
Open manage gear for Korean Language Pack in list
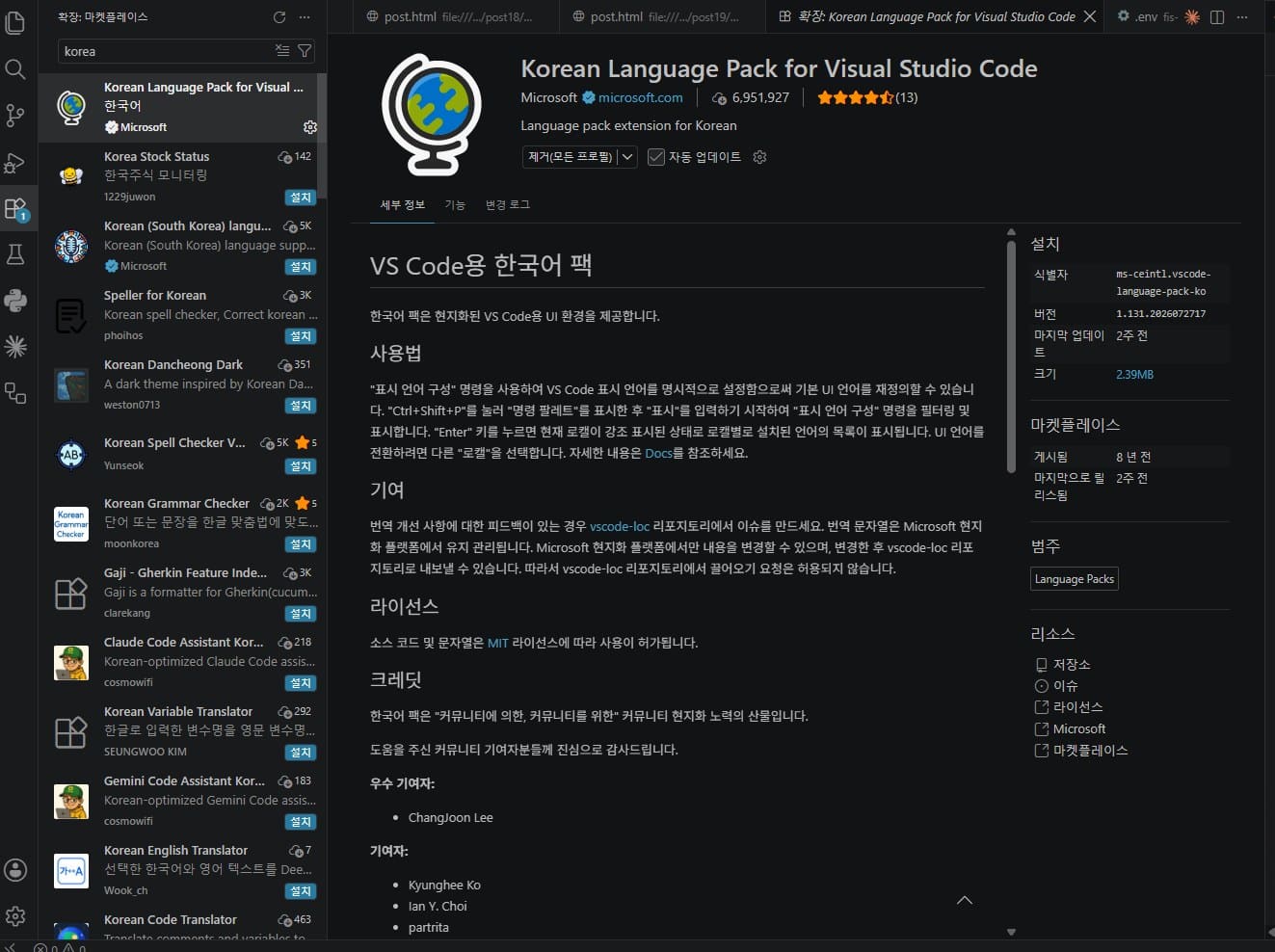(x=310, y=127)
